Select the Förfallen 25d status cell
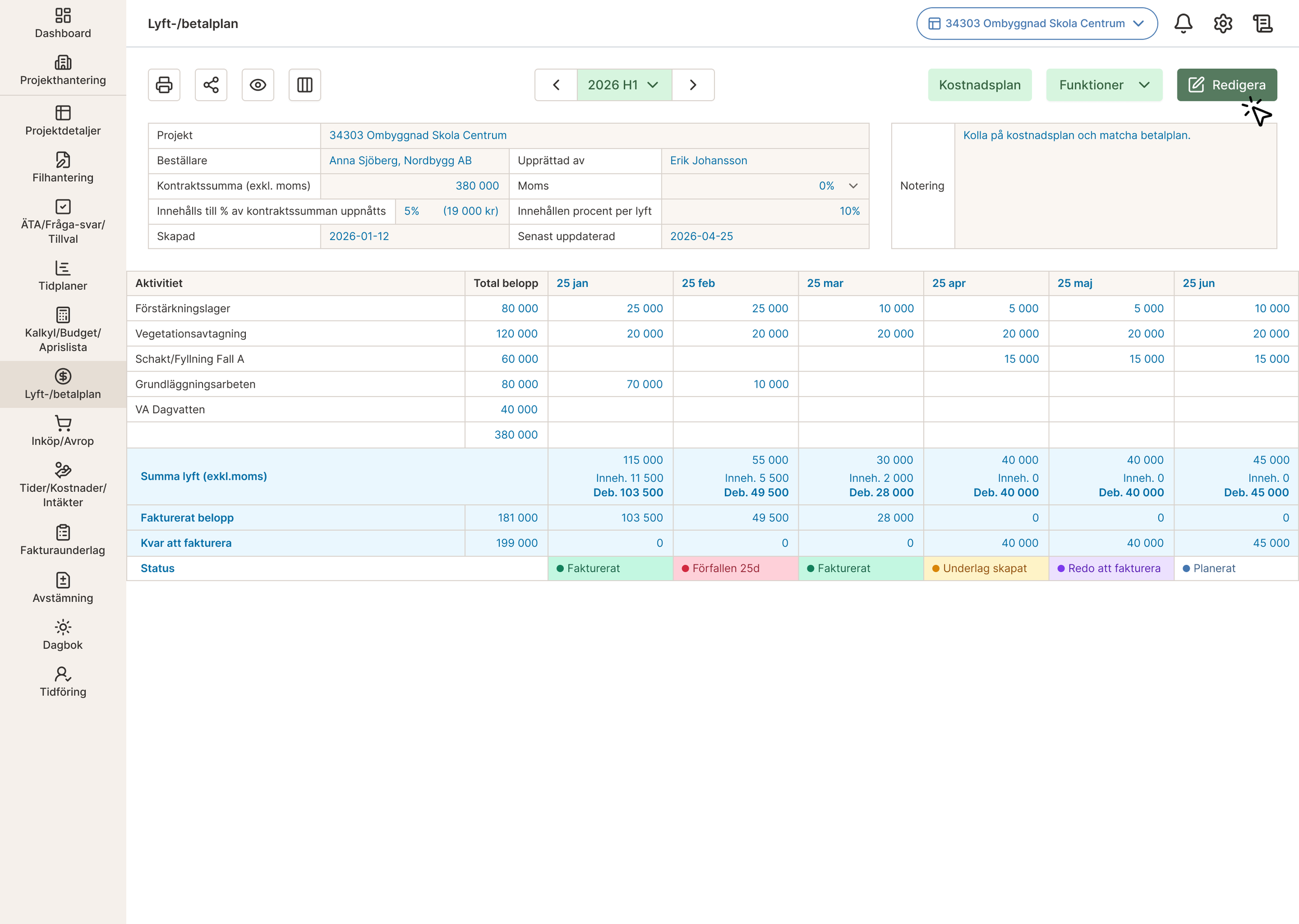 coord(735,569)
